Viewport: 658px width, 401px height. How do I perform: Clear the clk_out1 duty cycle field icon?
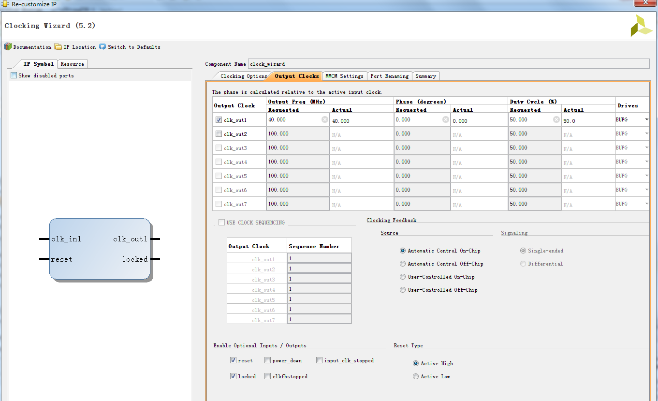coord(556,119)
